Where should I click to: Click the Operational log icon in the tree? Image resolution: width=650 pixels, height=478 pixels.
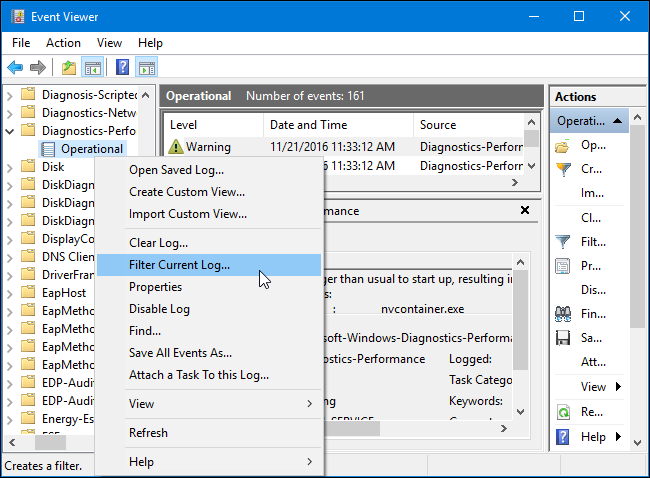[x=49, y=149]
